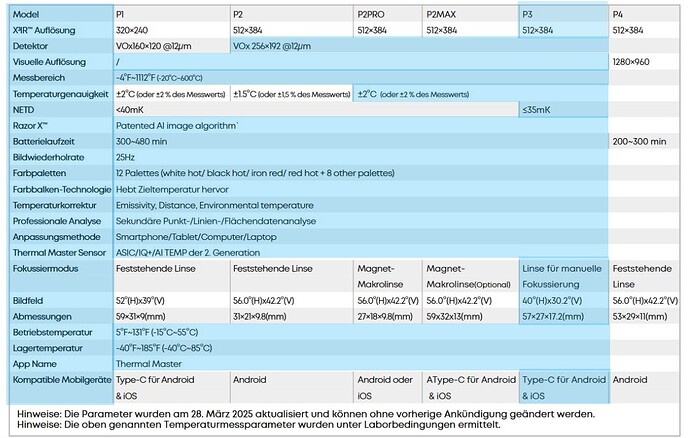Click the 'App Name' row label
690x438 pixels.
pos(35,364)
